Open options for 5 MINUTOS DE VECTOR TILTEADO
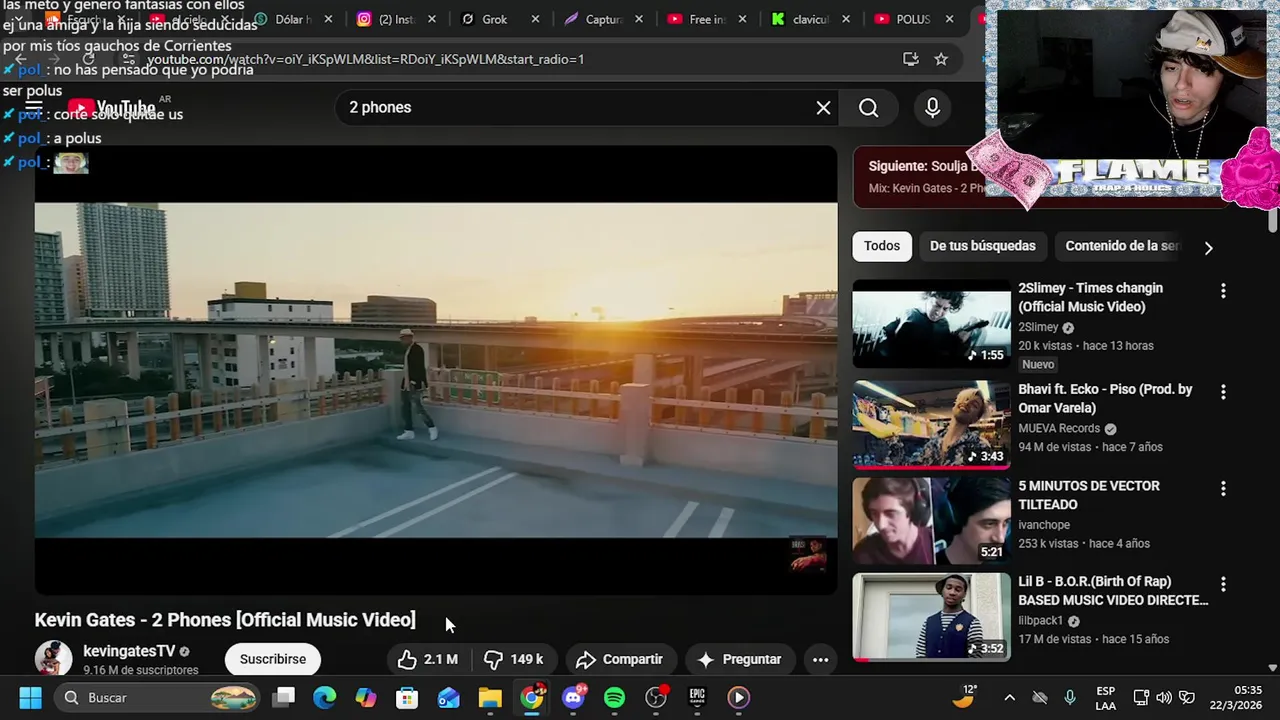Viewport: 1280px width, 720px height. 1223,489
